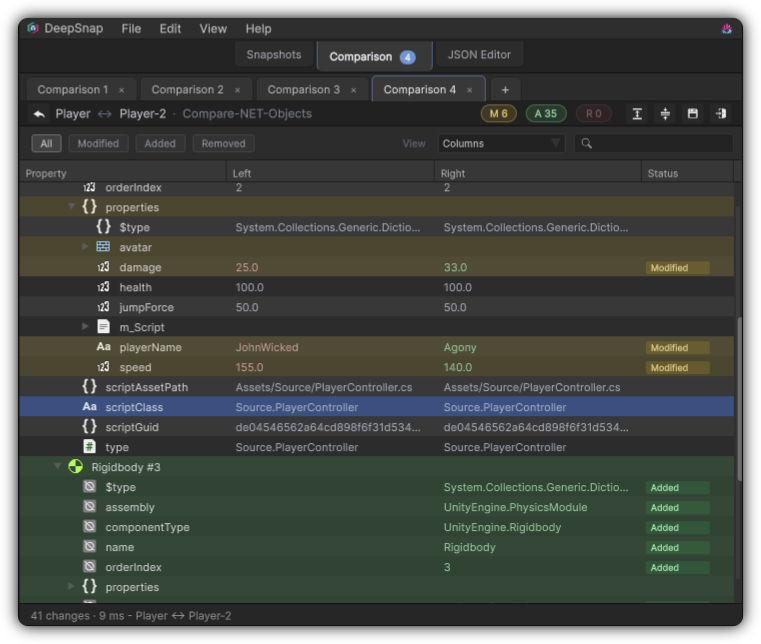This screenshot has width=761, height=644.
Task: Click the left value JohnWicked
Action: click(x=267, y=347)
